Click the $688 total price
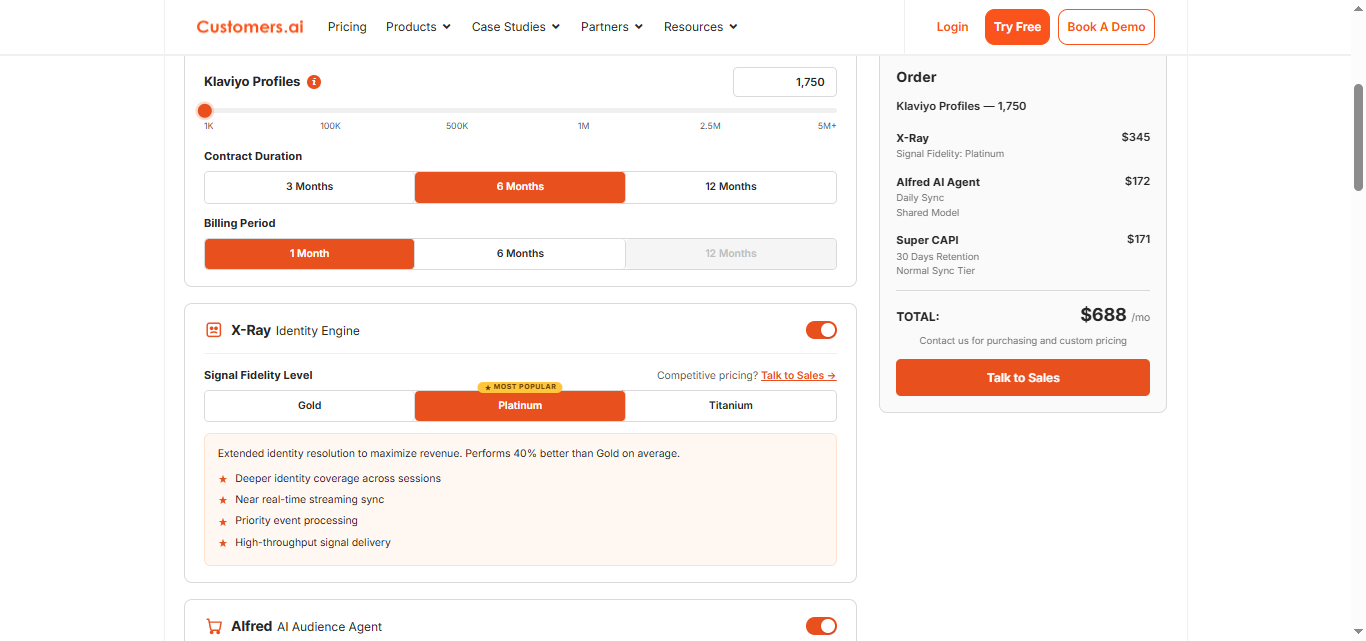The height and width of the screenshot is (641, 1366). [1103, 315]
